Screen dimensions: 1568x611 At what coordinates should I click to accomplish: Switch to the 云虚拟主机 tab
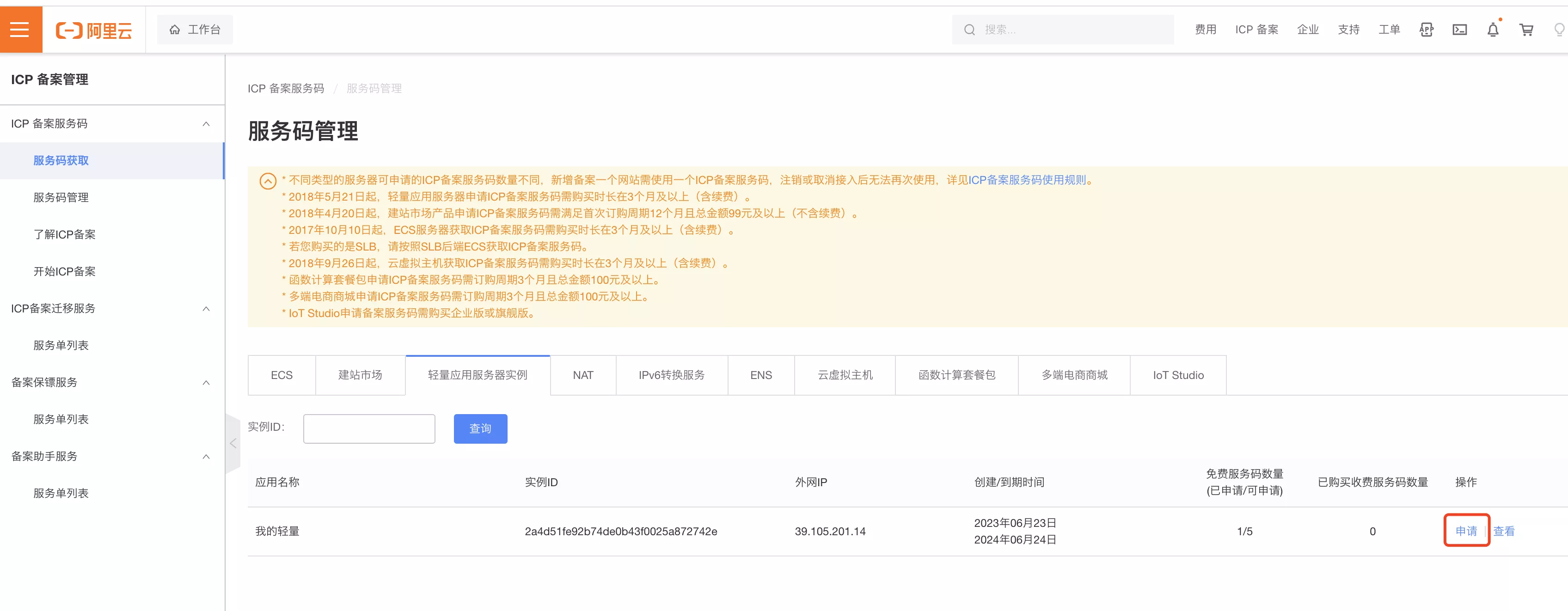[845, 375]
